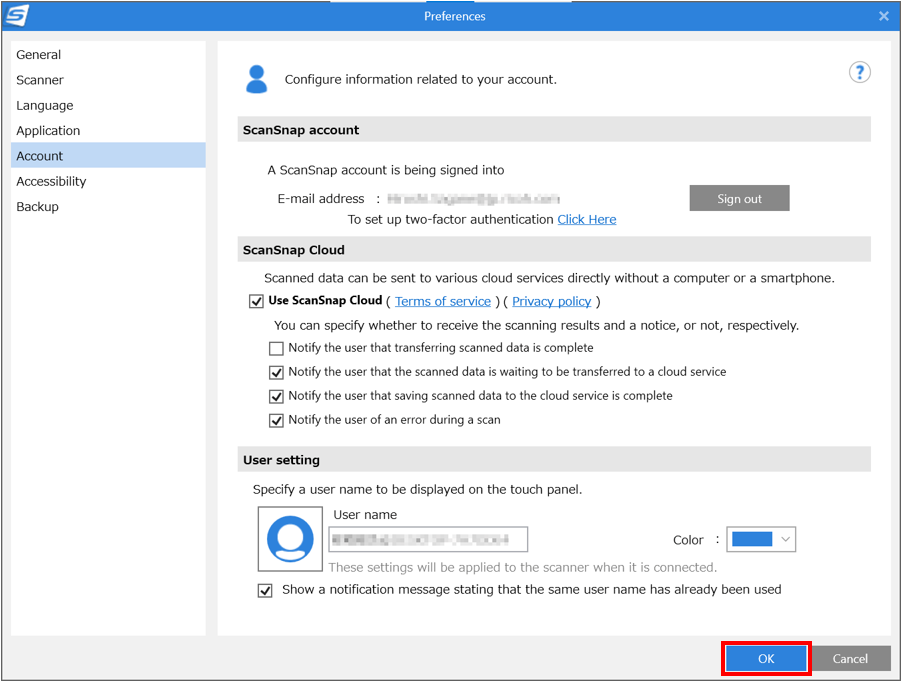The image size is (902, 682).
Task: Open the two-factor authentication Click Here link
Action: click(587, 220)
